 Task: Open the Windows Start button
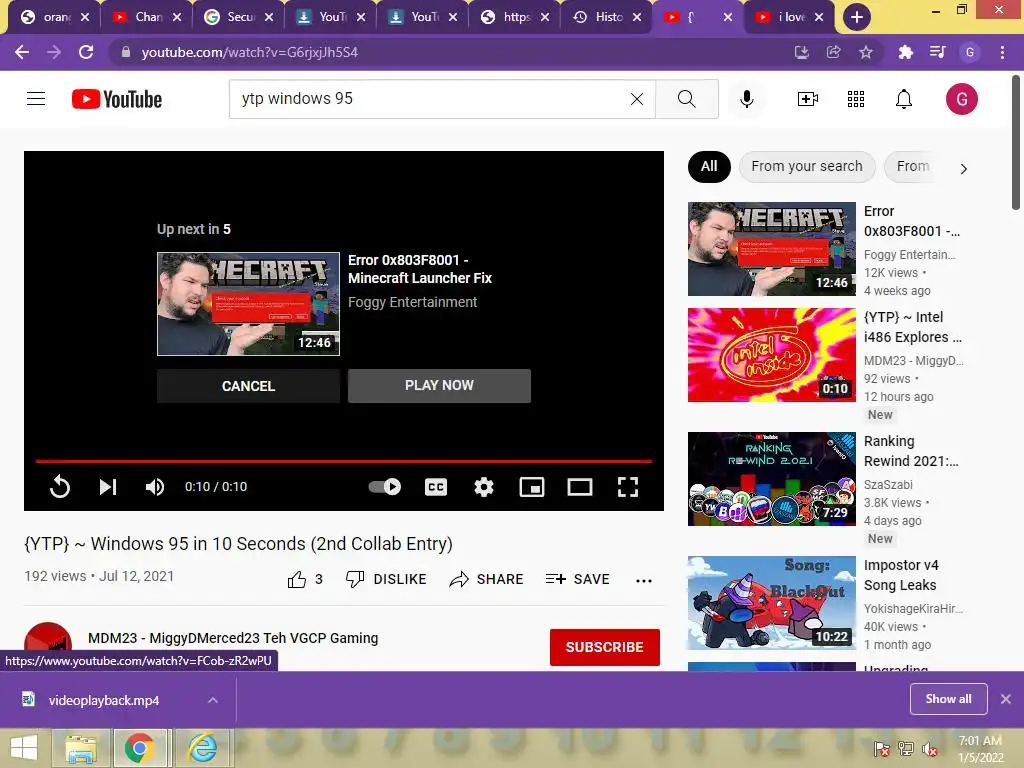click(x=24, y=748)
